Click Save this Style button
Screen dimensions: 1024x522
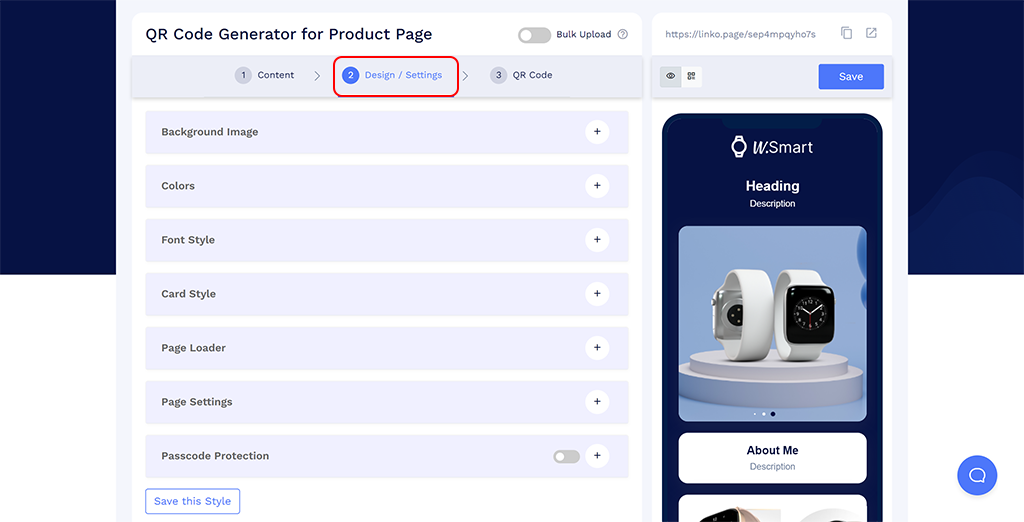(192, 501)
